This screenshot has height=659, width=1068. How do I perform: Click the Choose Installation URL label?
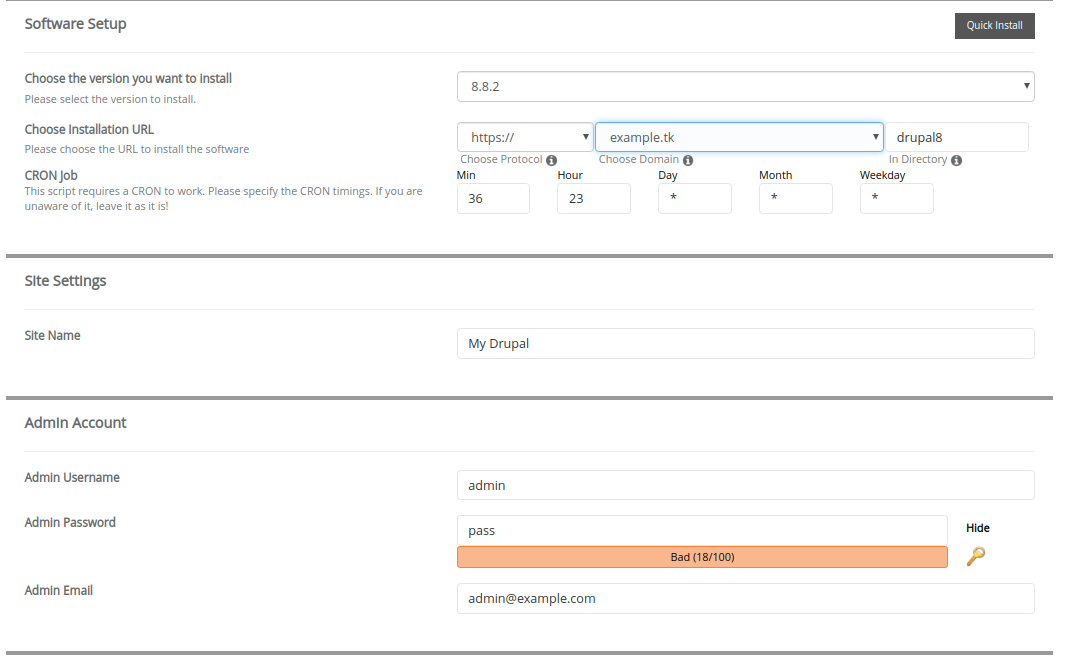(89, 129)
